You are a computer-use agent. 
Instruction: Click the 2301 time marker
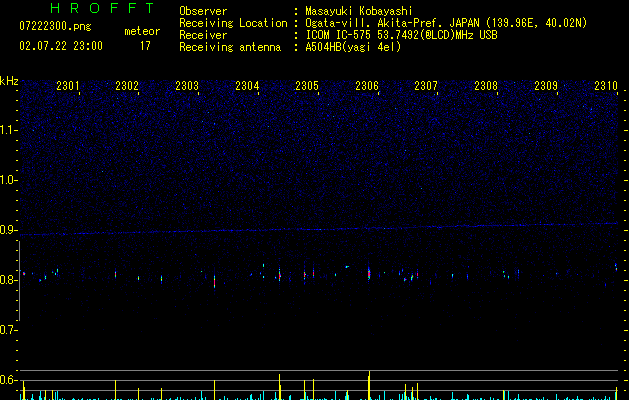click(x=67, y=86)
